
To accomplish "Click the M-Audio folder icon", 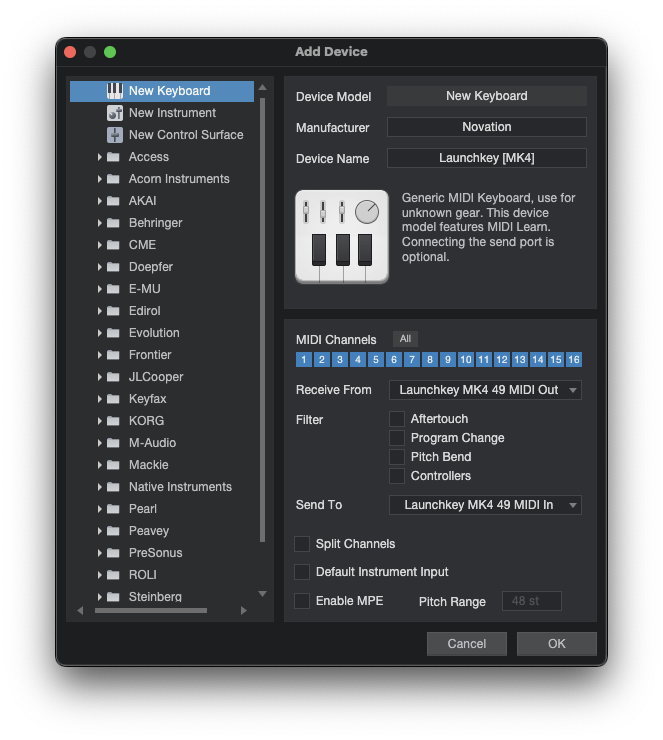I will [113, 443].
